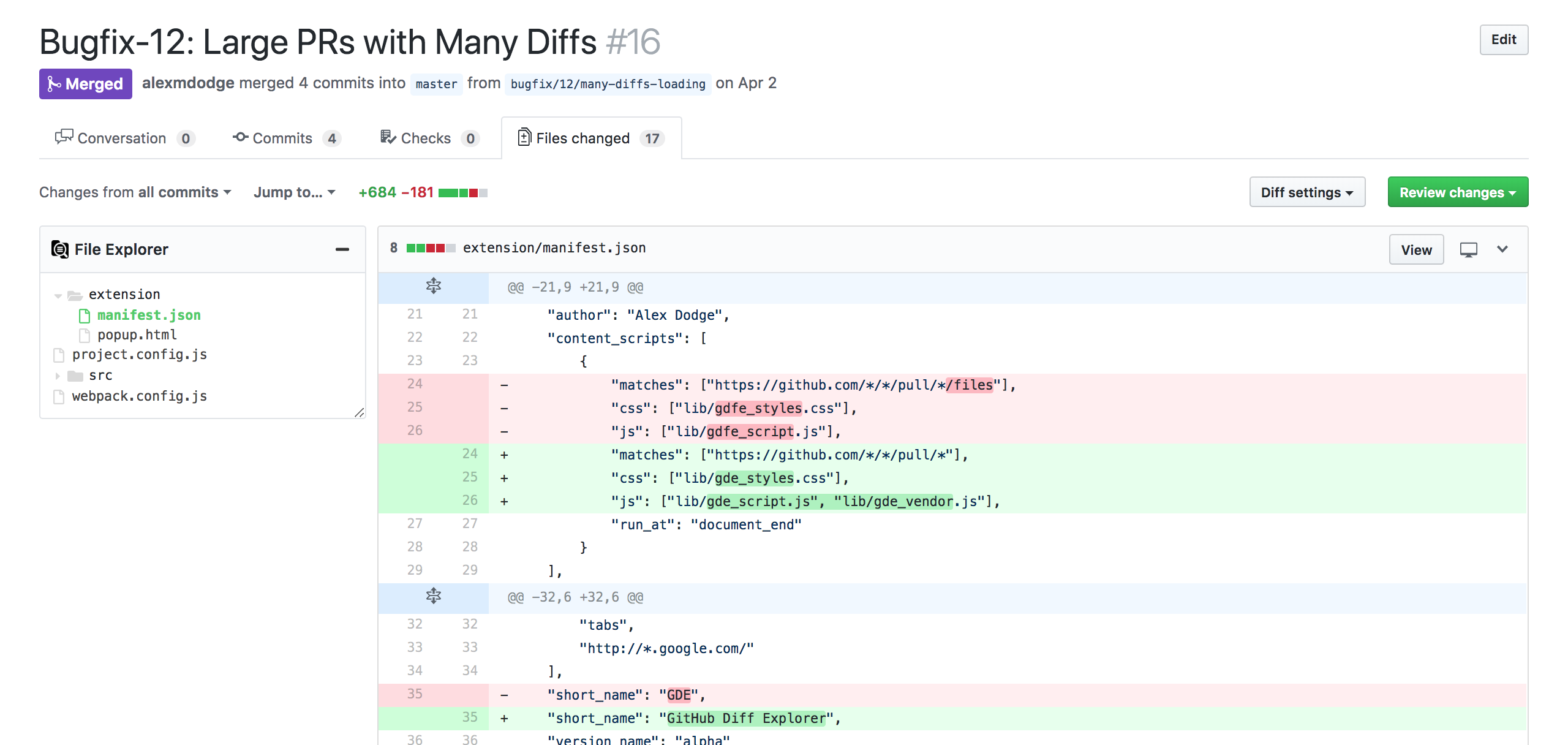Switch to the Conversation tab
This screenshot has height=745, width=1568.
tap(122, 138)
